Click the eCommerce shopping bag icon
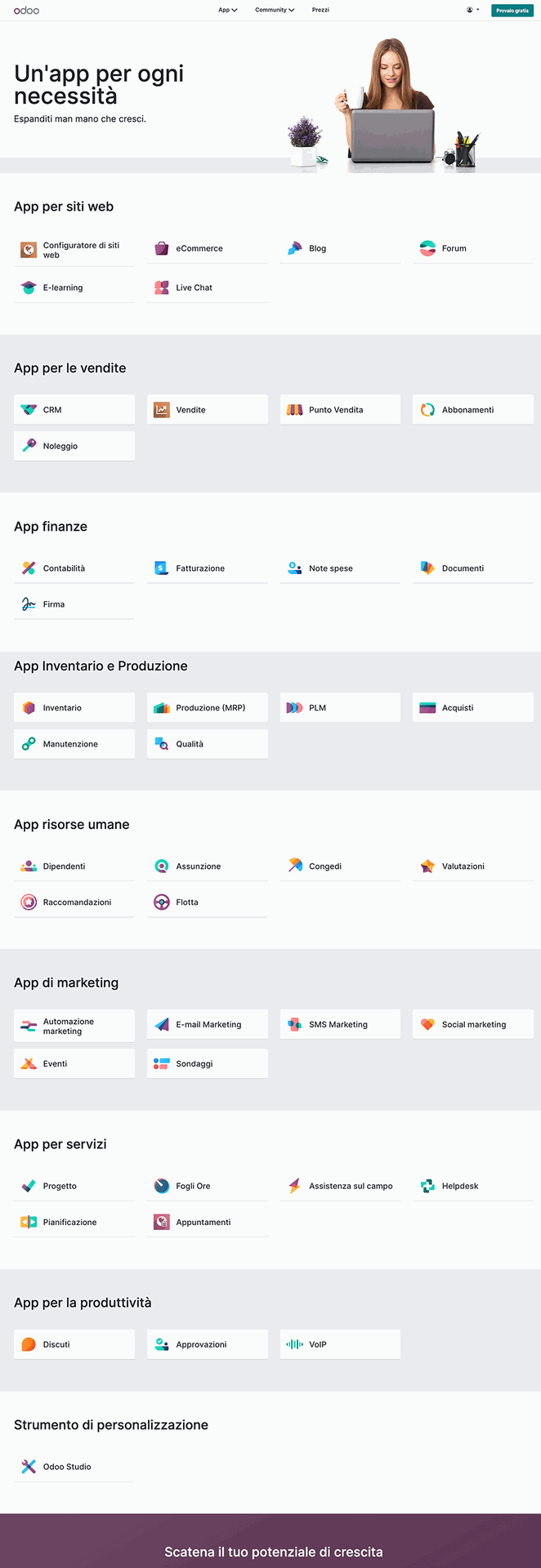 (162, 248)
